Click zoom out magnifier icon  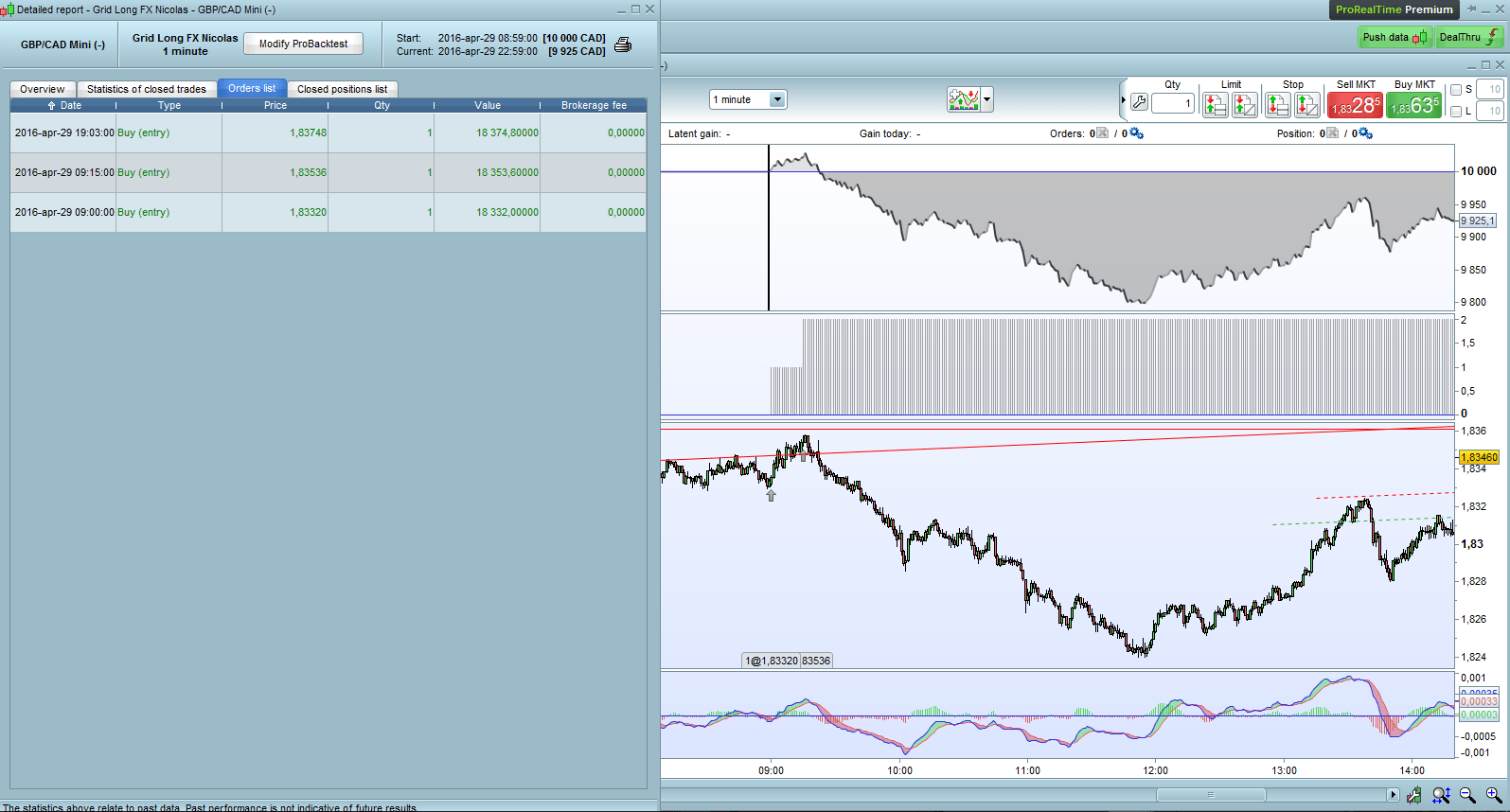click(x=1467, y=795)
